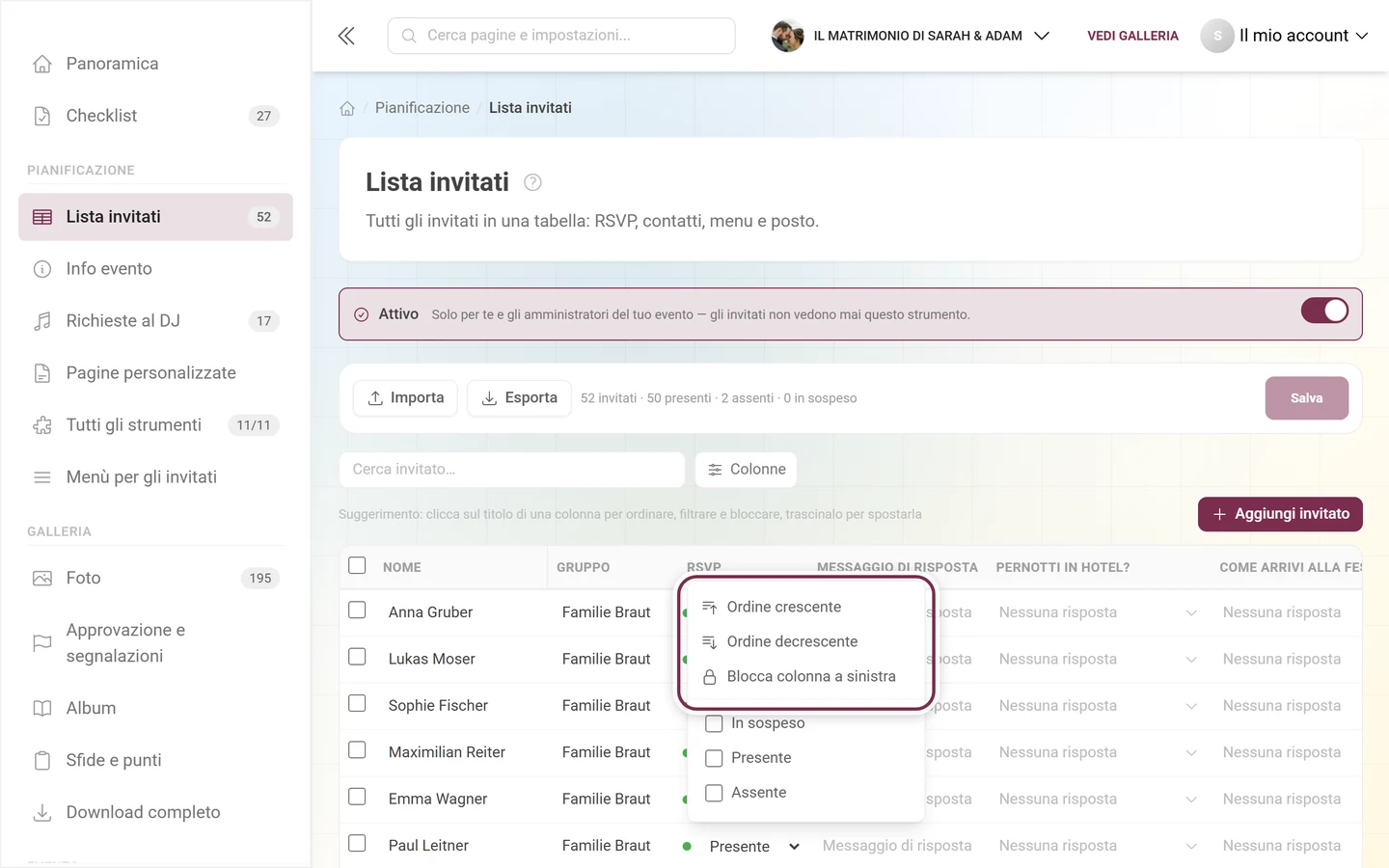The image size is (1389, 868).
Task: Open Foto gallery icon in sidebar
Action: pos(42,578)
